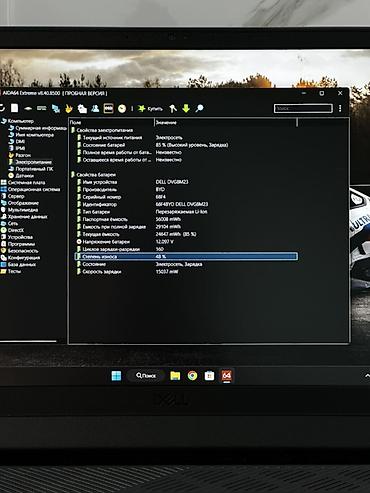Expand Операционная система category

pyautogui.click(x=30, y=189)
